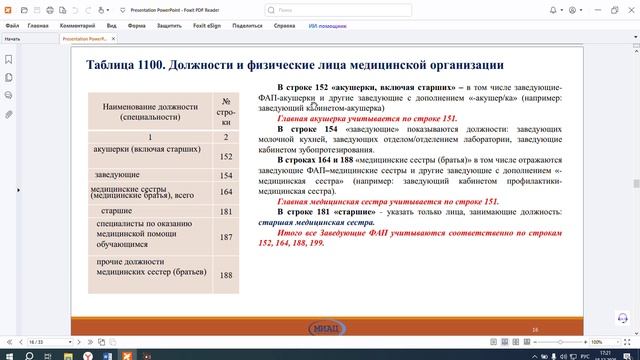Expand the arrow next to account icon
The image size is (640, 360).
click(581, 10)
